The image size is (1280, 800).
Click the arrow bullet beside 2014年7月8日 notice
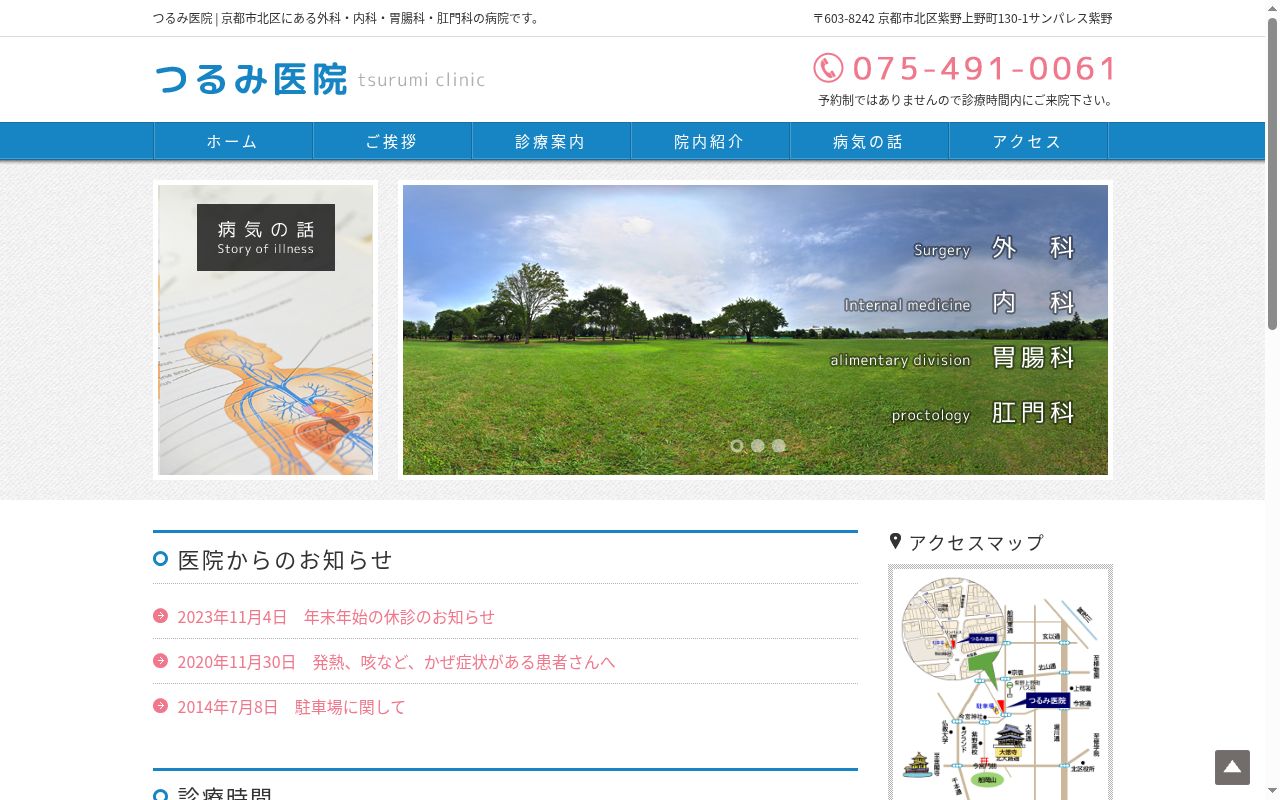coord(160,706)
